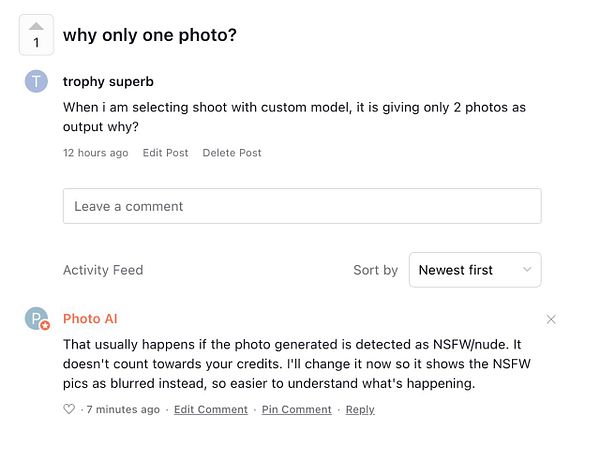Click the '7 minutes ago' comment timestamp
600x458 pixels.
[x=123, y=409]
